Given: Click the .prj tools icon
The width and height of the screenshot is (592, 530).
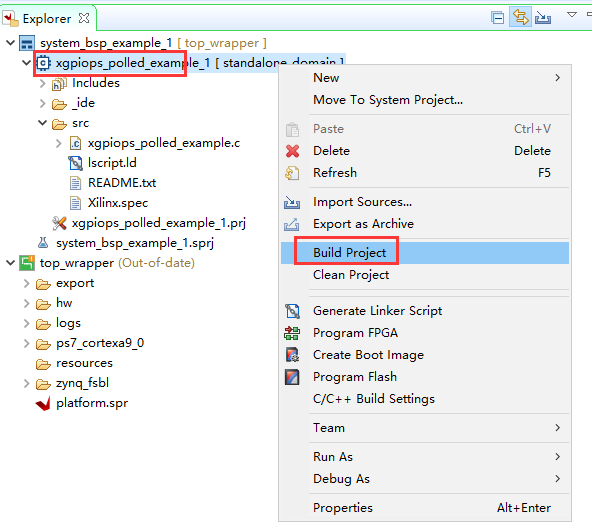Looking at the screenshot, I should coord(59,223).
